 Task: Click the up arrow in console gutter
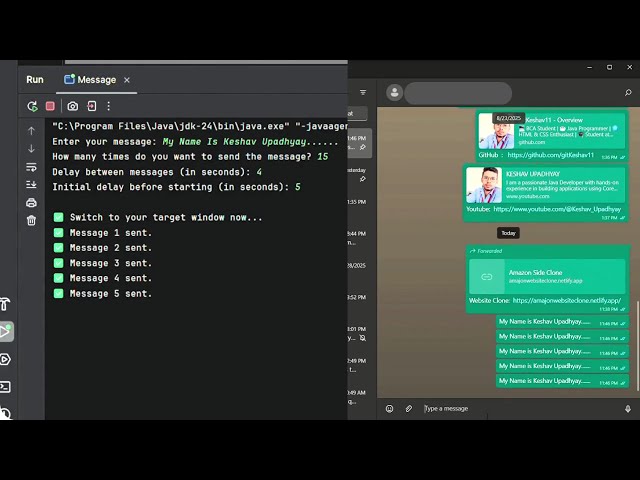pyautogui.click(x=31, y=131)
